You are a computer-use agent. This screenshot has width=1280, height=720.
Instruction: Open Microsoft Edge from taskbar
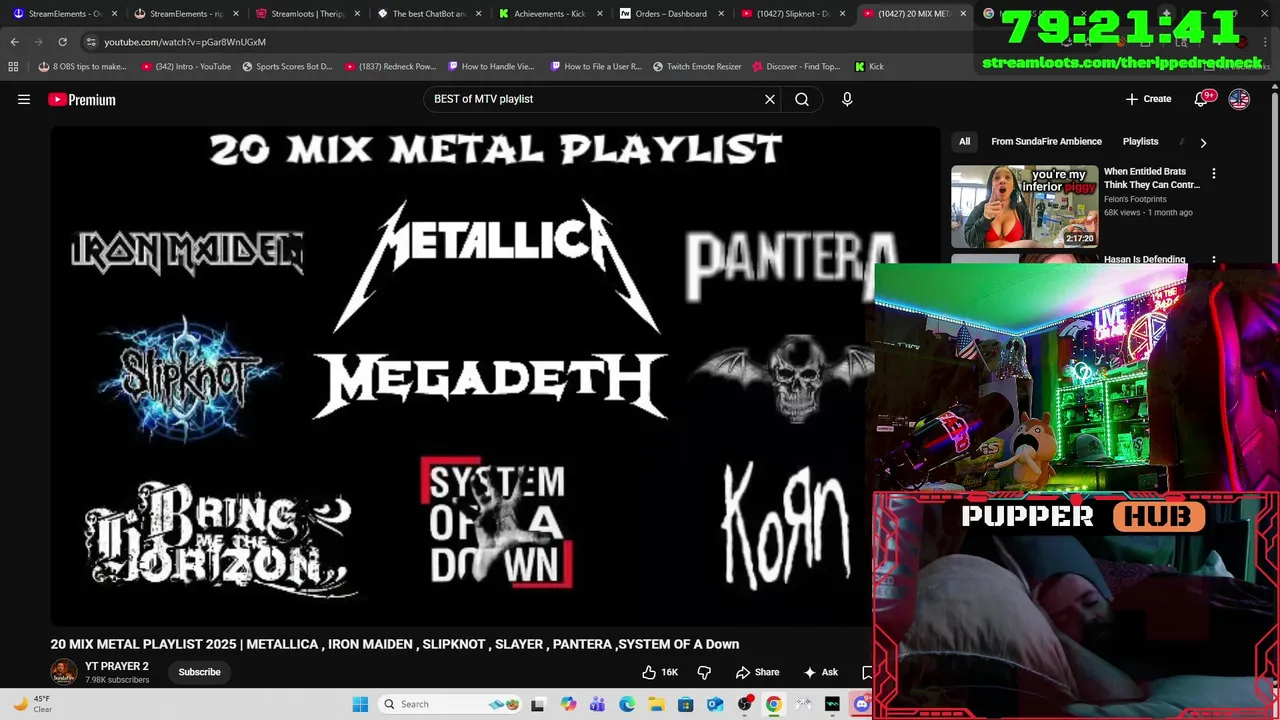pyautogui.click(x=627, y=704)
